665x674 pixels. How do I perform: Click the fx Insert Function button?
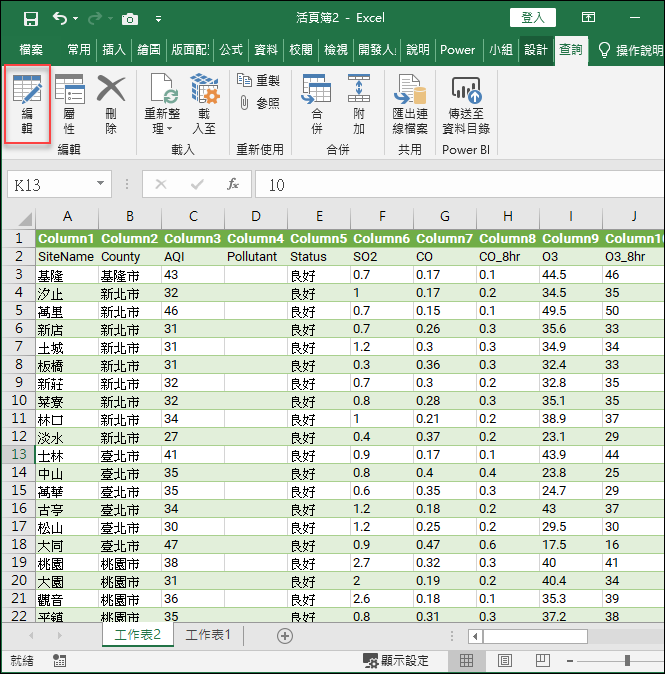pos(233,184)
